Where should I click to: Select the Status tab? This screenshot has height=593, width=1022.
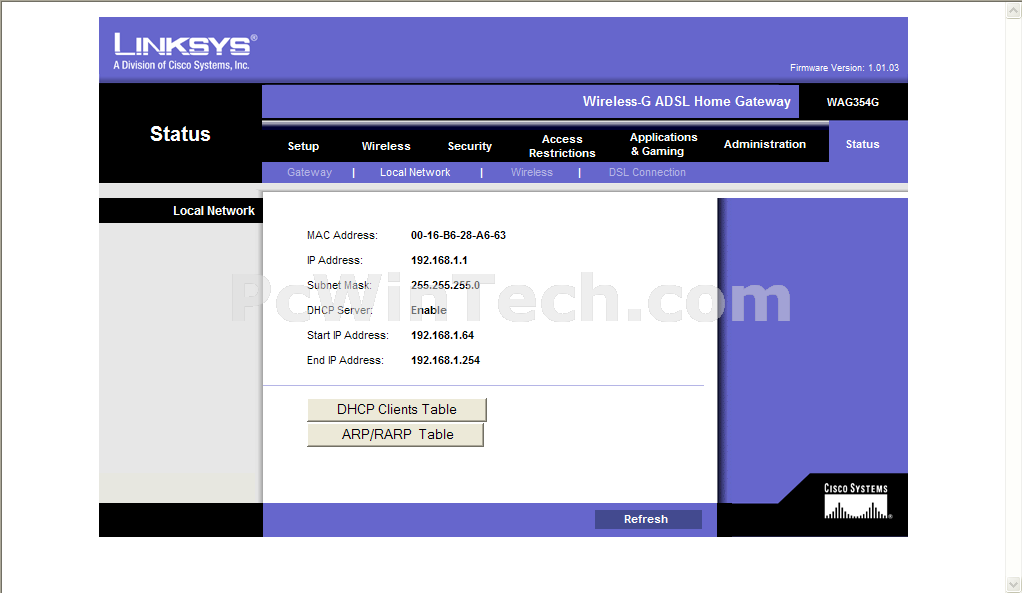862,144
